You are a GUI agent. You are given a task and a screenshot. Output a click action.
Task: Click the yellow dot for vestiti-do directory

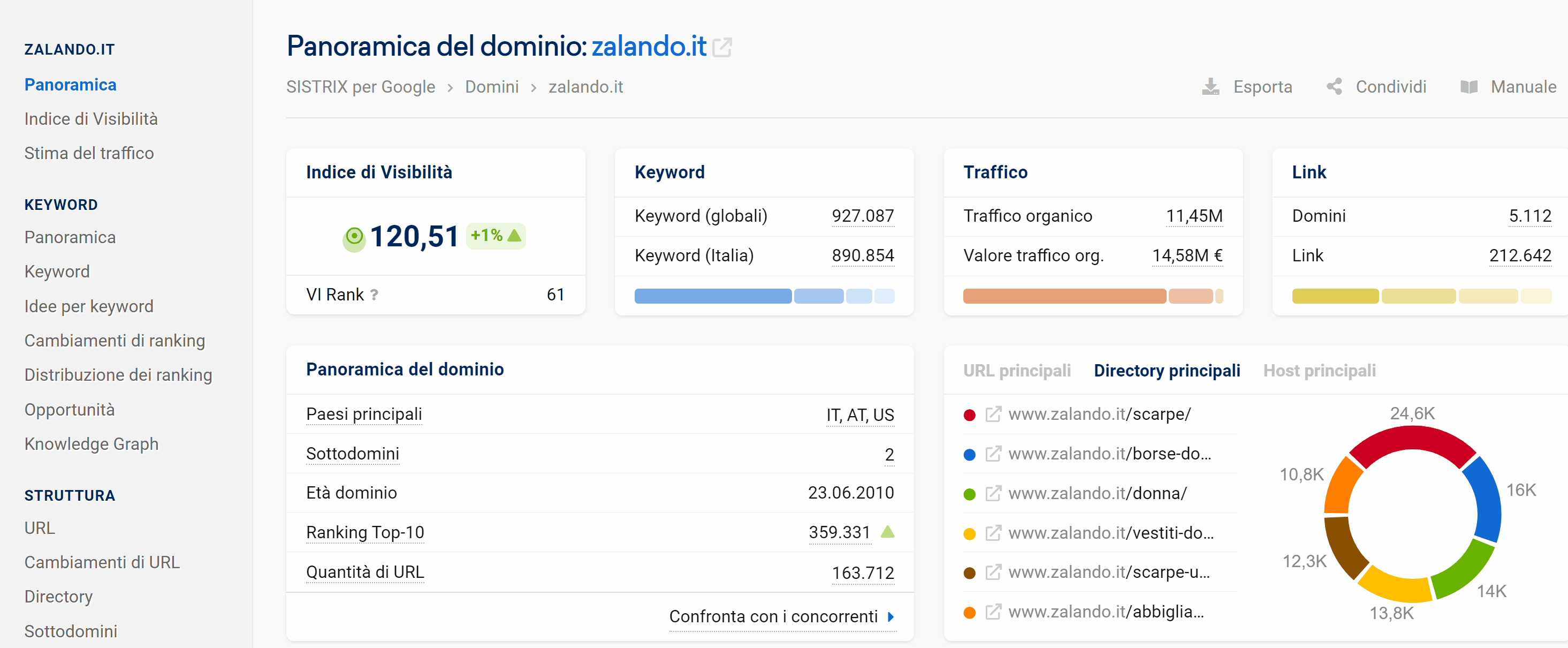pyautogui.click(x=970, y=534)
